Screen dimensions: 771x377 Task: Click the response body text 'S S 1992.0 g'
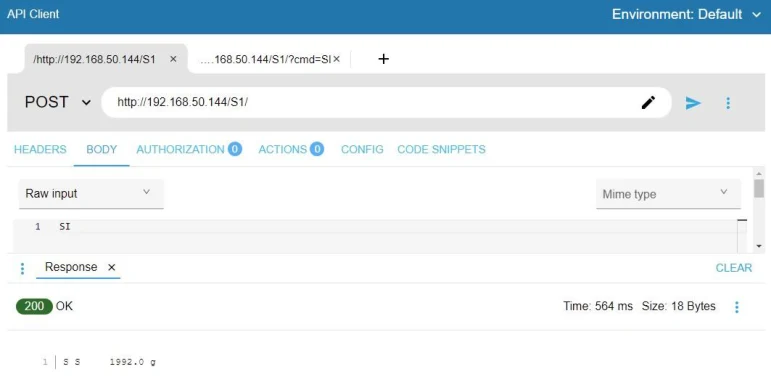[x=110, y=363]
